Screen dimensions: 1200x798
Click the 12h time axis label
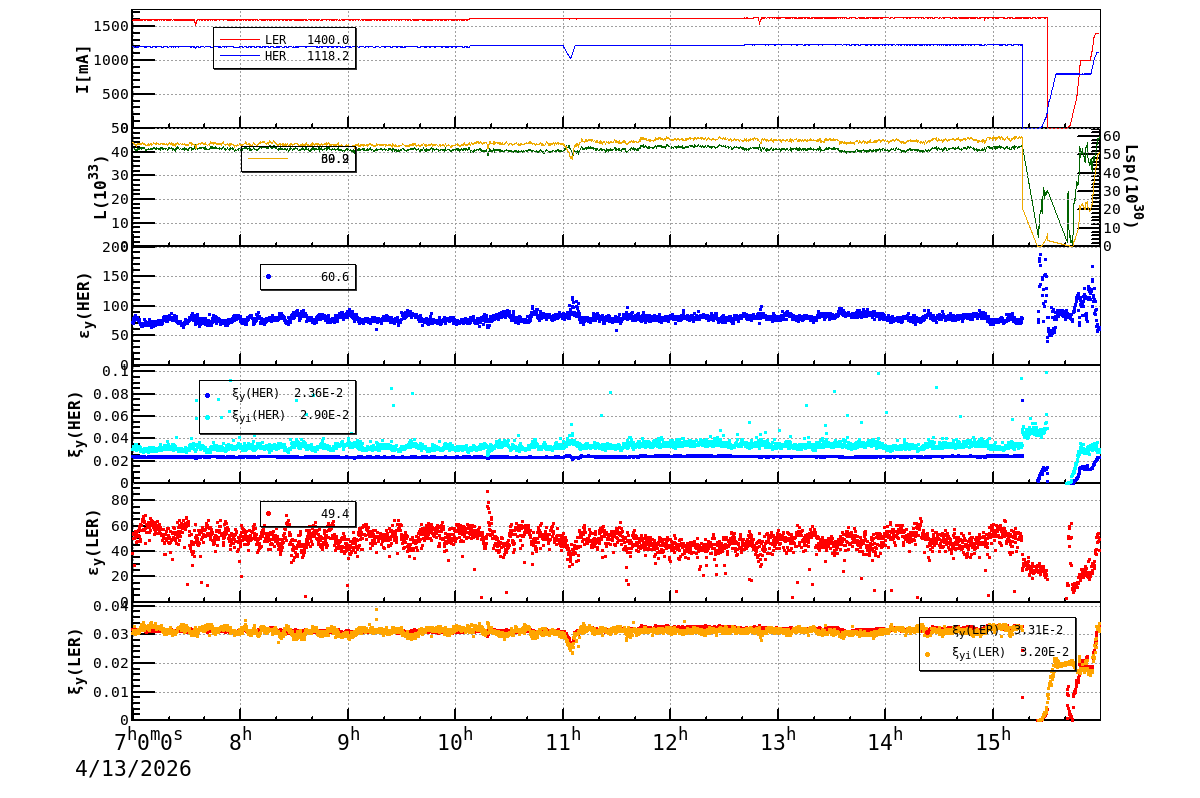(x=672, y=742)
